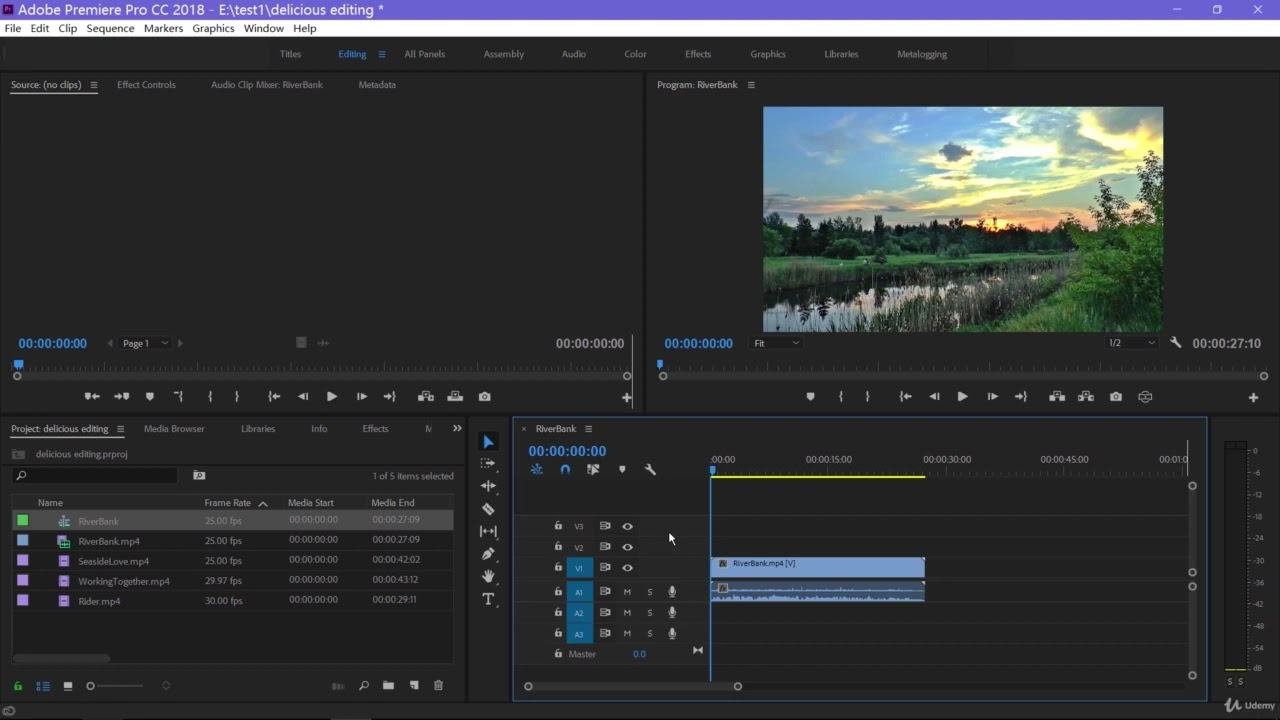Open Editing workspace menu
Viewport: 1280px width, 720px height.
tap(381, 54)
